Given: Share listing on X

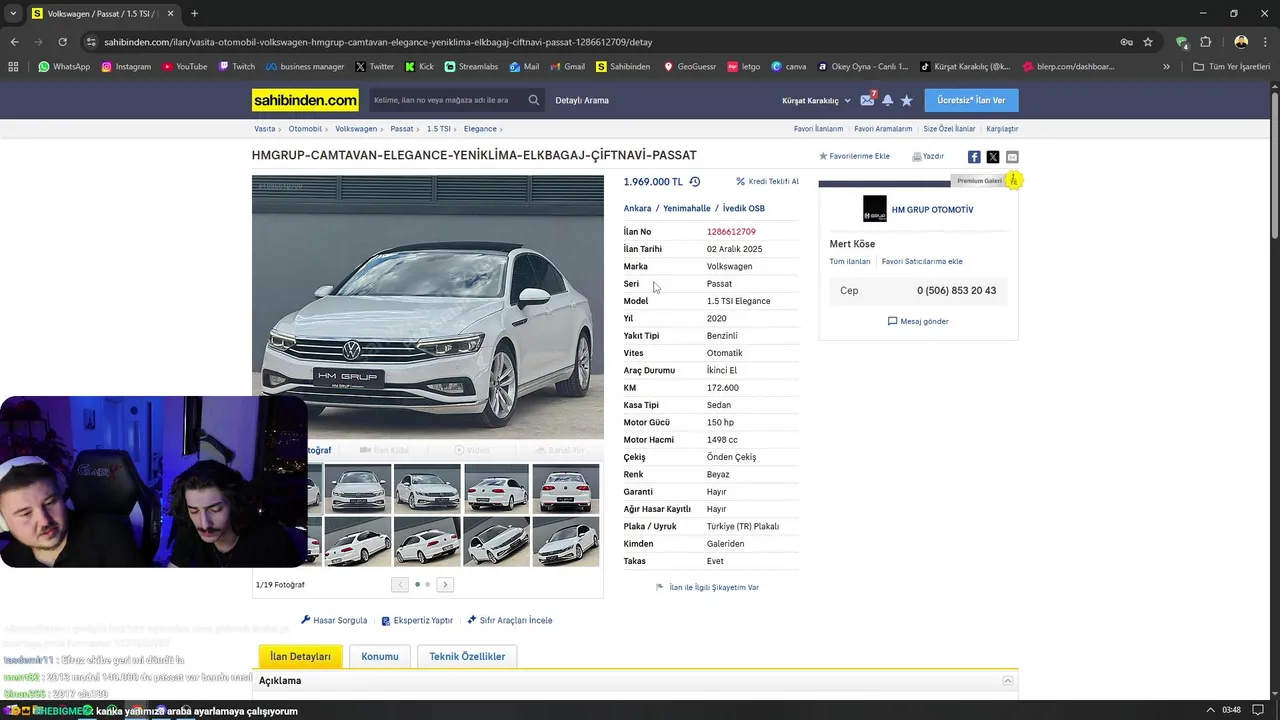Looking at the screenshot, I should (x=993, y=157).
